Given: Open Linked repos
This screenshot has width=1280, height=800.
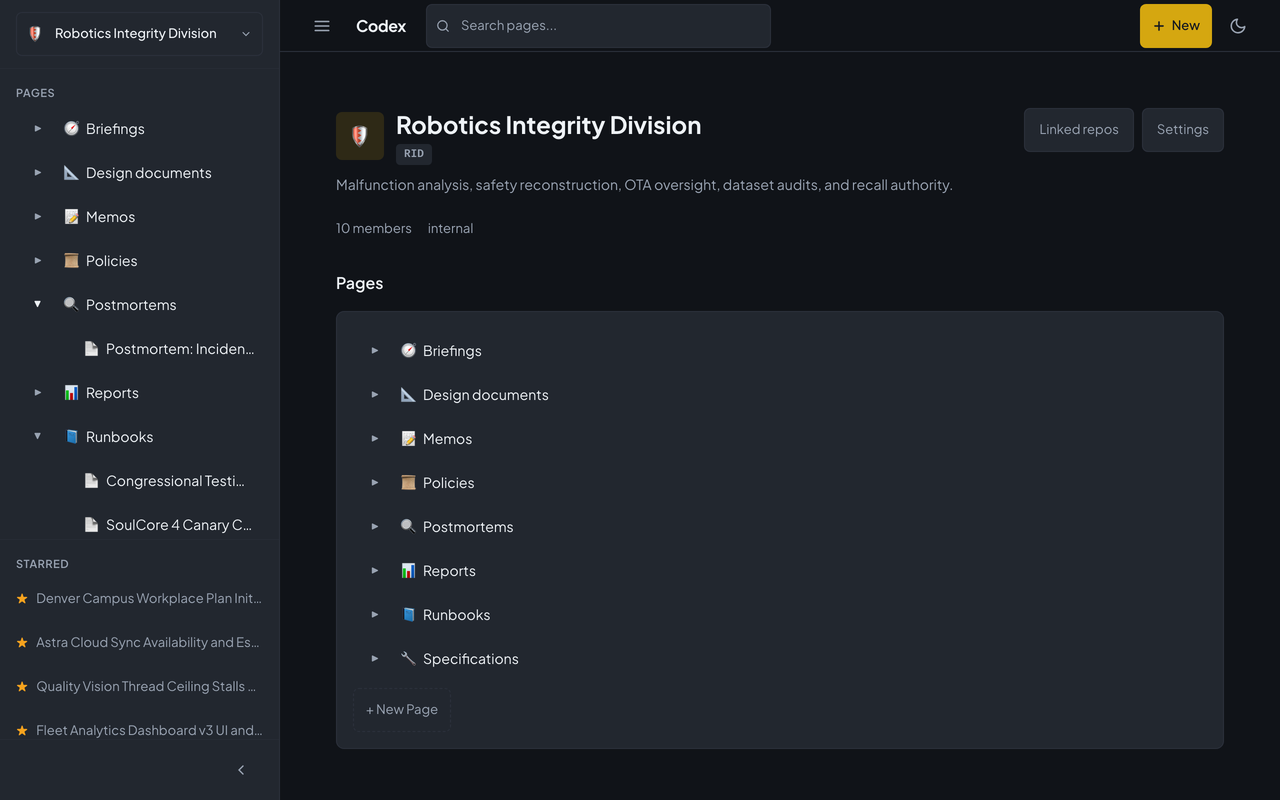Looking at the screenshot, I should point(1079,130).
